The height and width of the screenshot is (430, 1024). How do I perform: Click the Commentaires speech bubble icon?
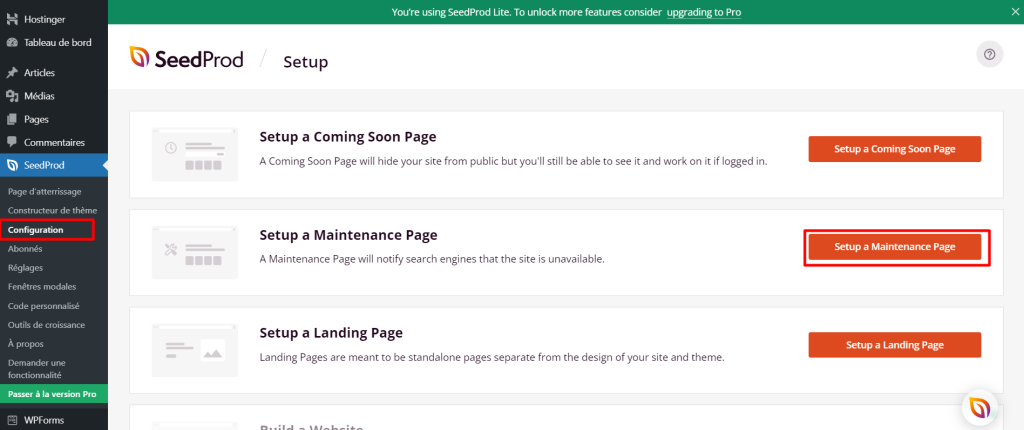tap(12, 142)
